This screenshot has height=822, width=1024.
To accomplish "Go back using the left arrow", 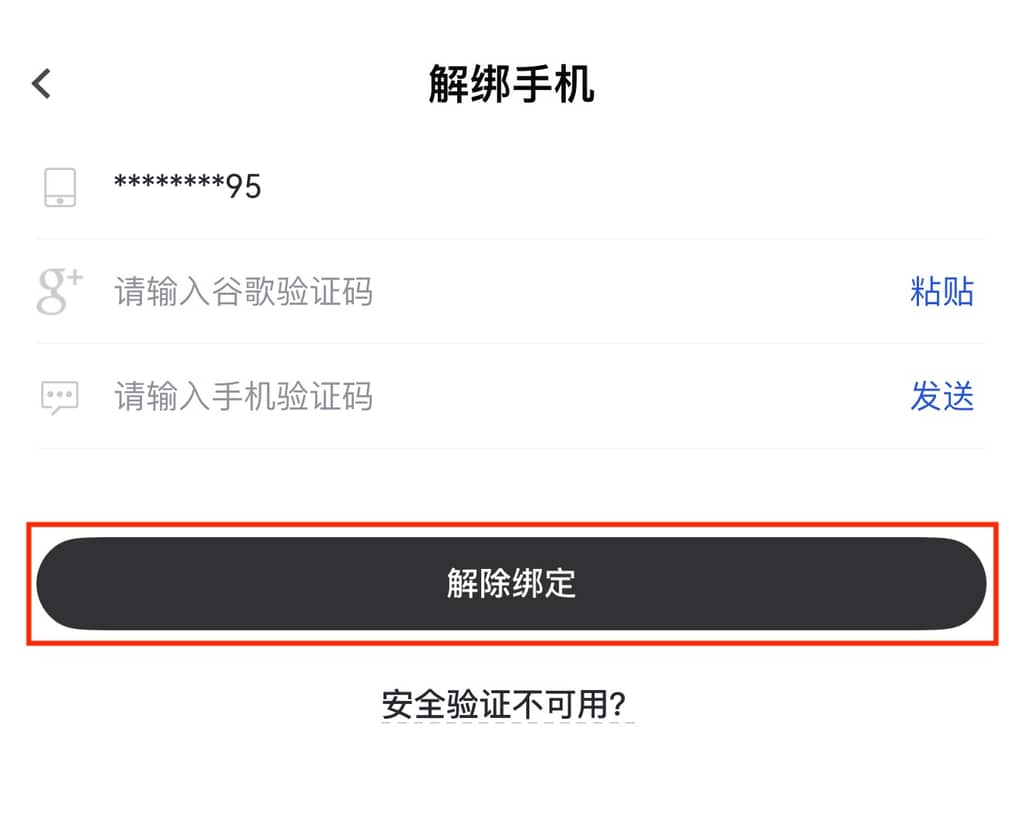I will 41,84.
